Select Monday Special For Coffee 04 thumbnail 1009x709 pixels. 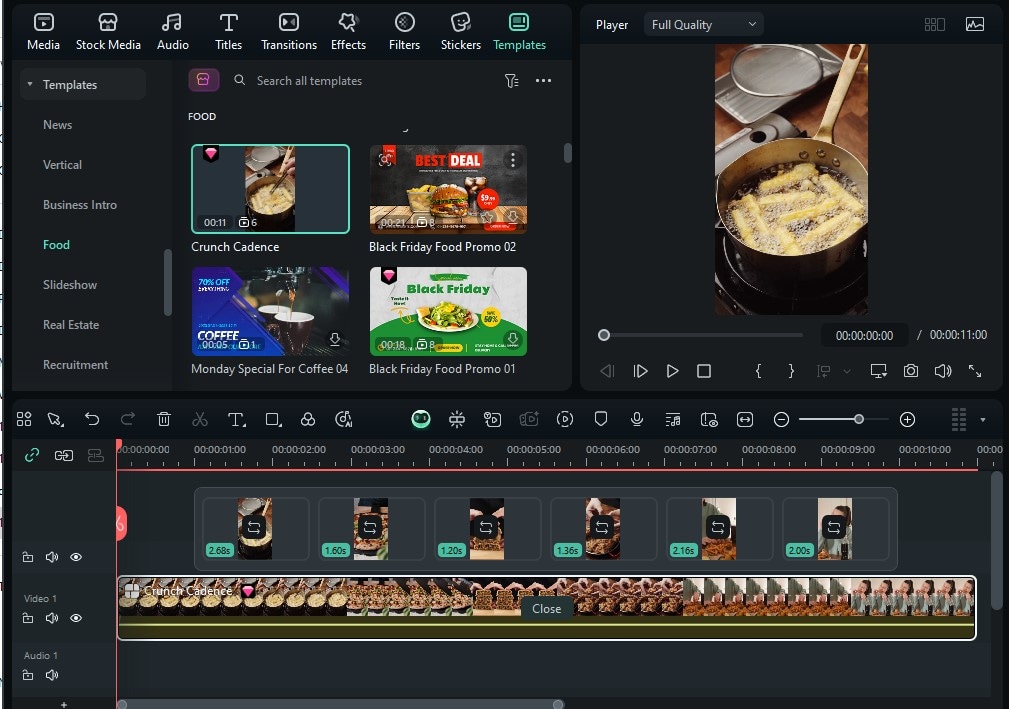click(270, 311)
